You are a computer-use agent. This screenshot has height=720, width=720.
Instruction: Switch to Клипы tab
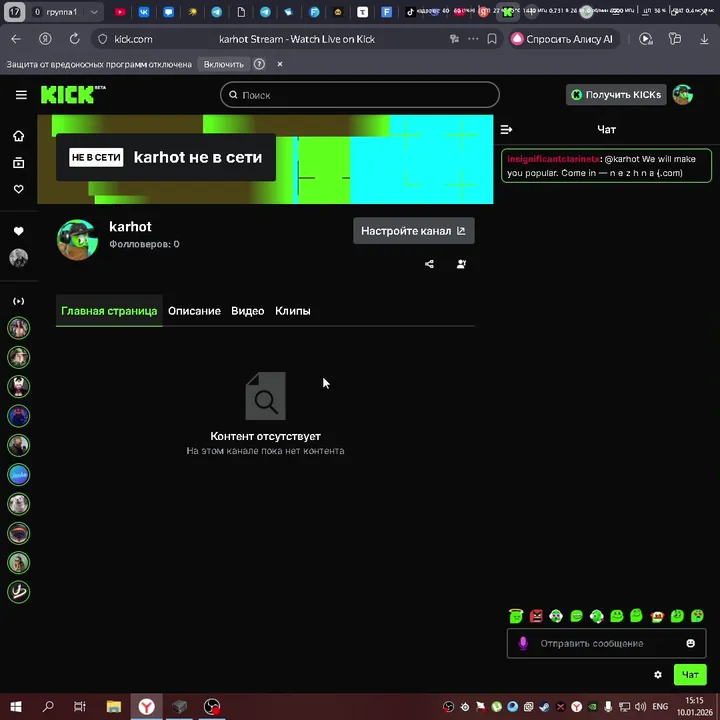(x=292, y=311)
